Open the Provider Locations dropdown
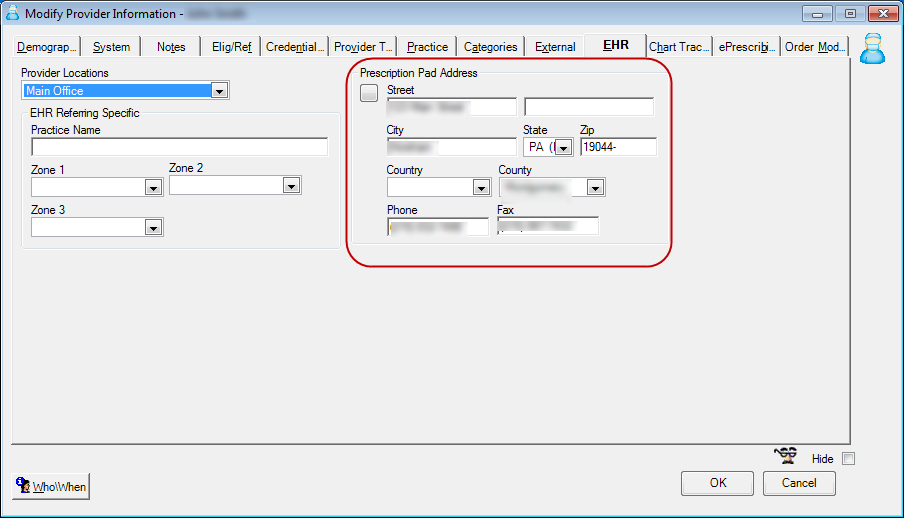 click(x=219, y=91)
